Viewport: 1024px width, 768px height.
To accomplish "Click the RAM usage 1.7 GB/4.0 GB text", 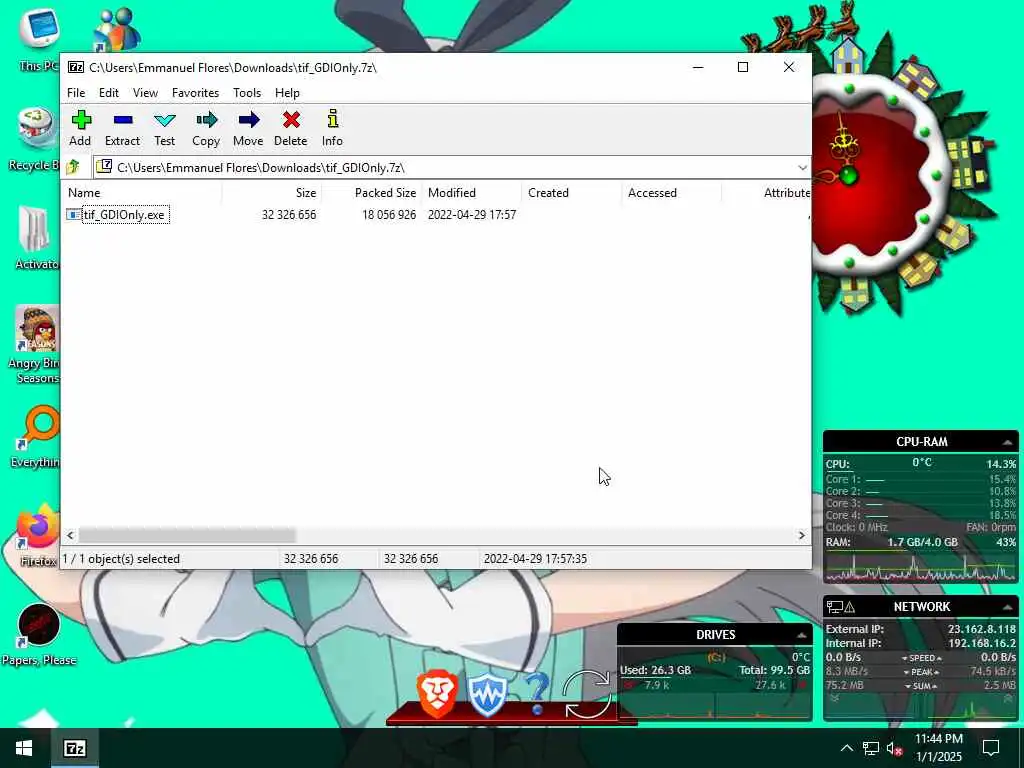I will coord(922,543).
